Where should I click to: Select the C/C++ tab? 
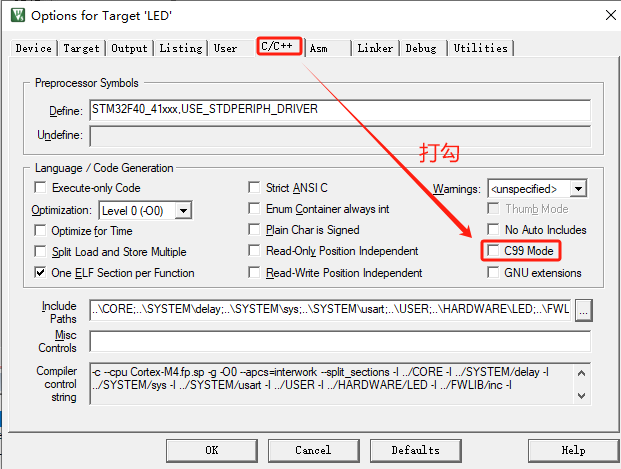point(279,46)
